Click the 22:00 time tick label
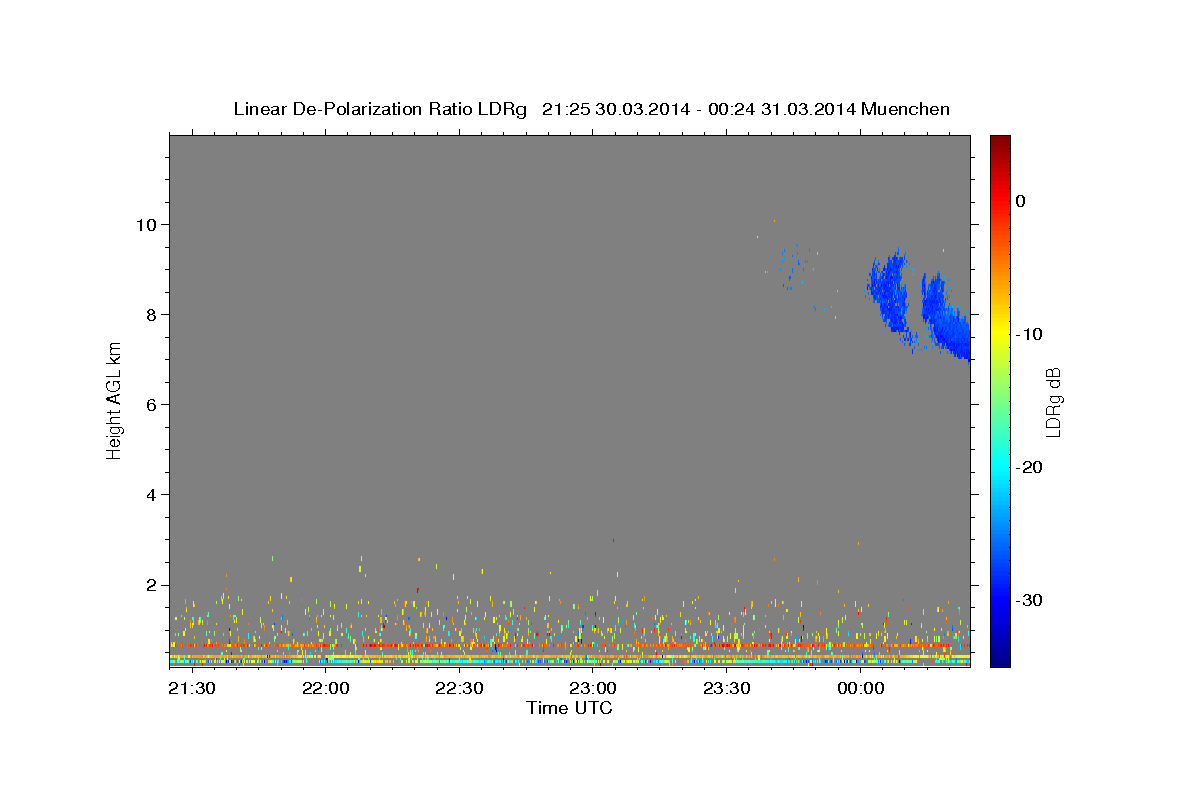Image resolution: width=1200 pixels, height=800 pixels. [325, 689]
